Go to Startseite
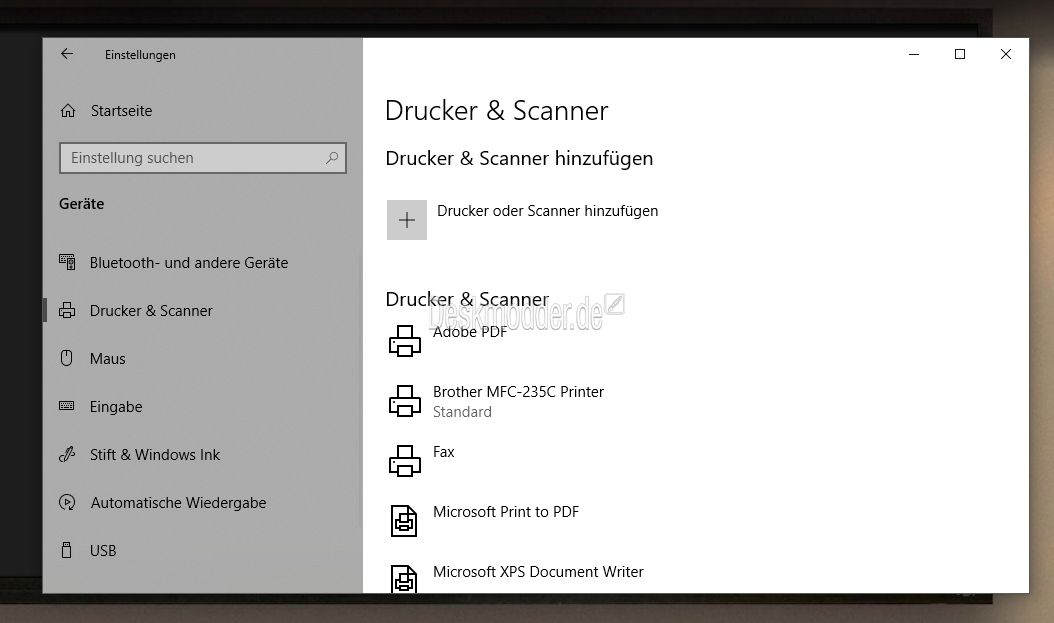Image resolution: width=1054 pixels, height=623 pixels. (122, 111)
